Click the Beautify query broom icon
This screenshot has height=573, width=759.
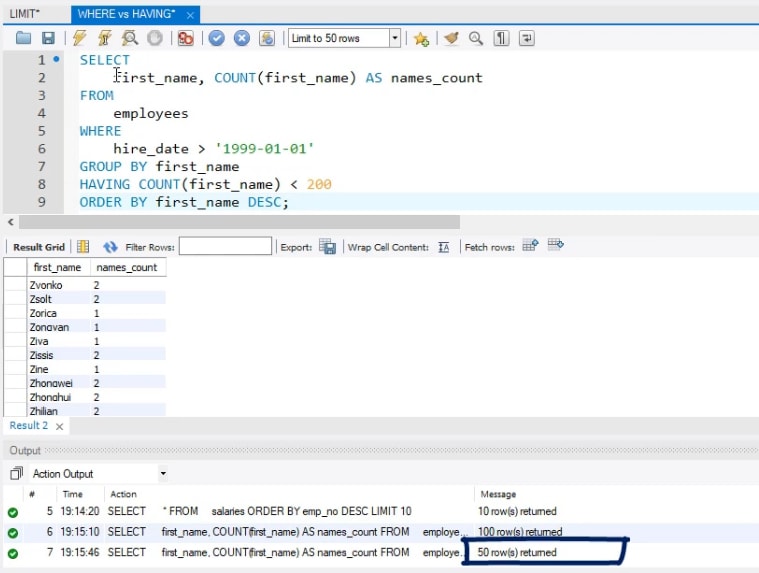451,38
